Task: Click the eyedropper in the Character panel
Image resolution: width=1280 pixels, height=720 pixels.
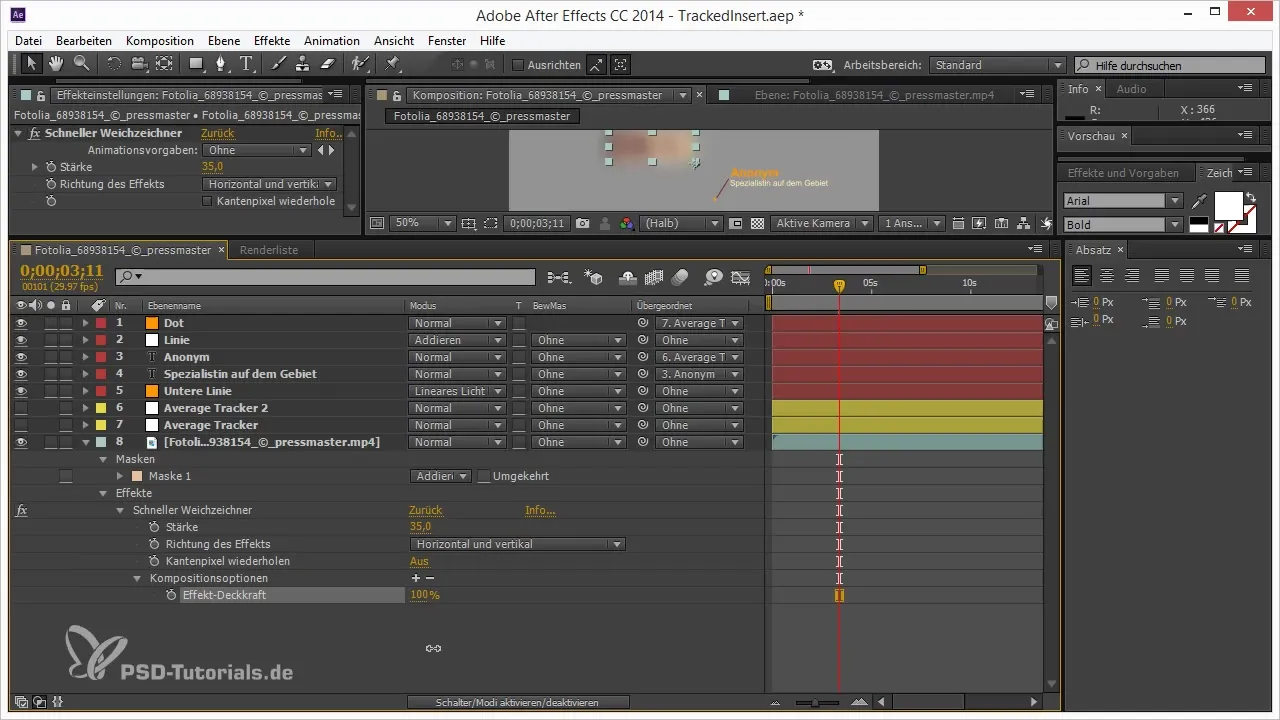Action: (1198, 203)
